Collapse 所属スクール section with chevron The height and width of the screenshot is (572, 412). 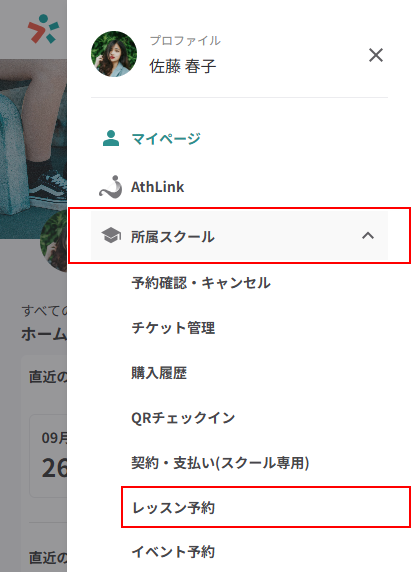tap(368, 236)
